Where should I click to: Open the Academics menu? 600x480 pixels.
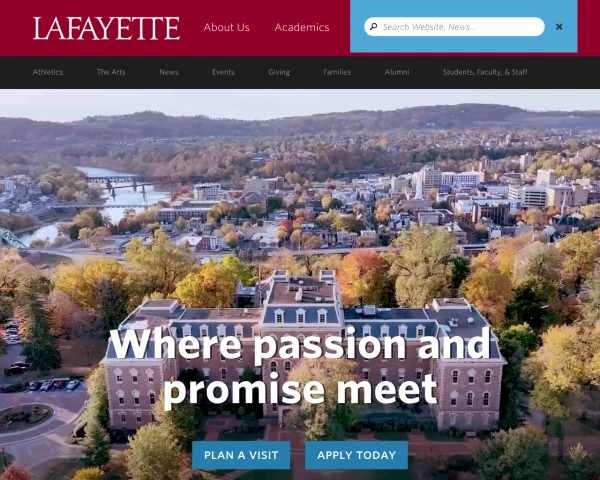(302, 27)
